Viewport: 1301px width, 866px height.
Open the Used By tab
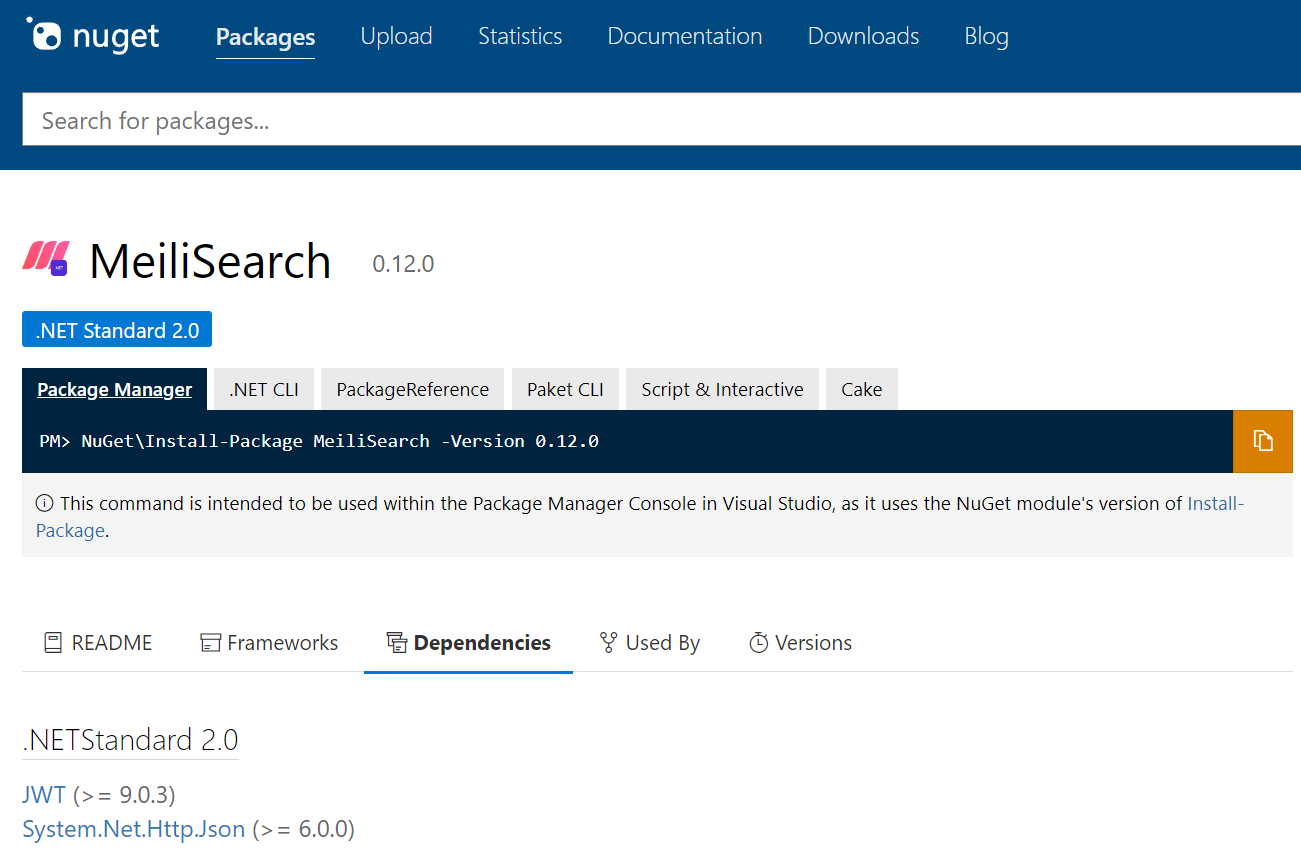pyautogui.click(x=650, y=643)
